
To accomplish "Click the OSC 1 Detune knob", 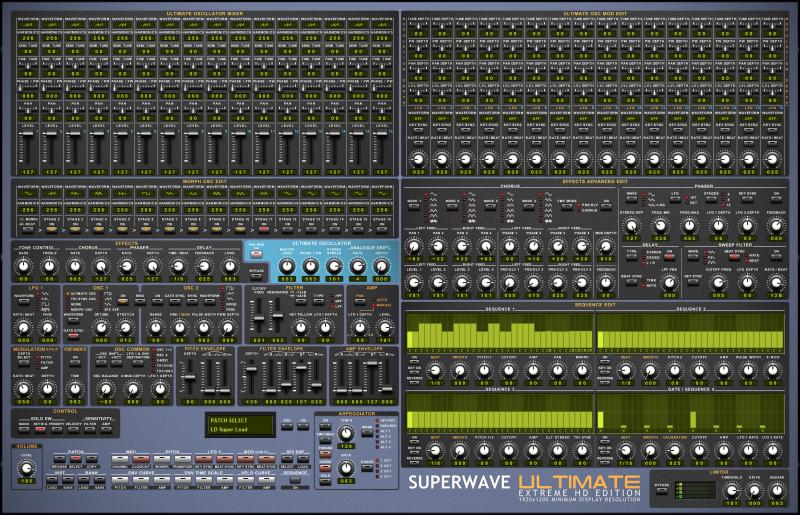I will [102, 328].
